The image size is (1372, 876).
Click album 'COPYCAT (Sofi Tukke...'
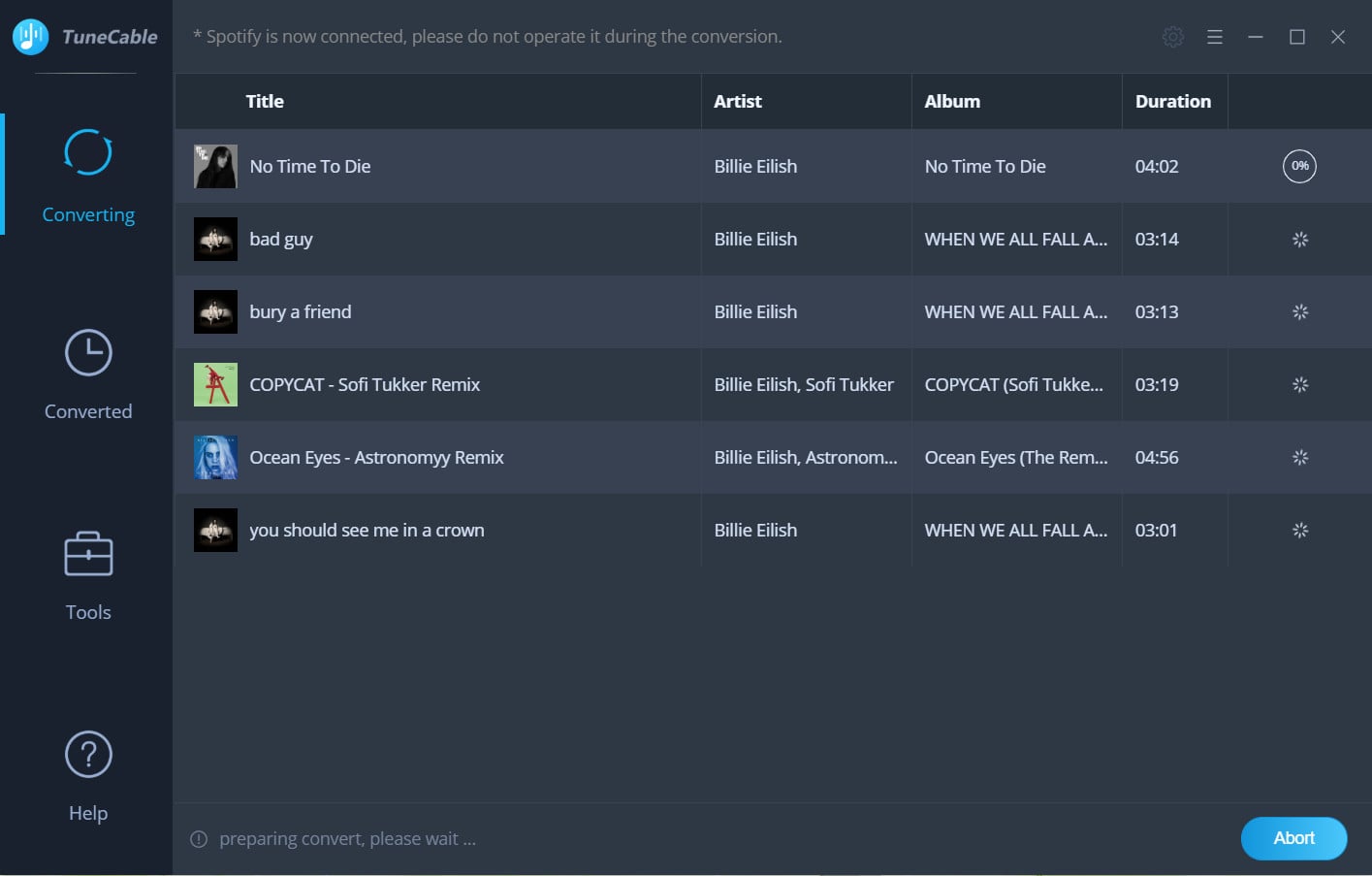1014,384
